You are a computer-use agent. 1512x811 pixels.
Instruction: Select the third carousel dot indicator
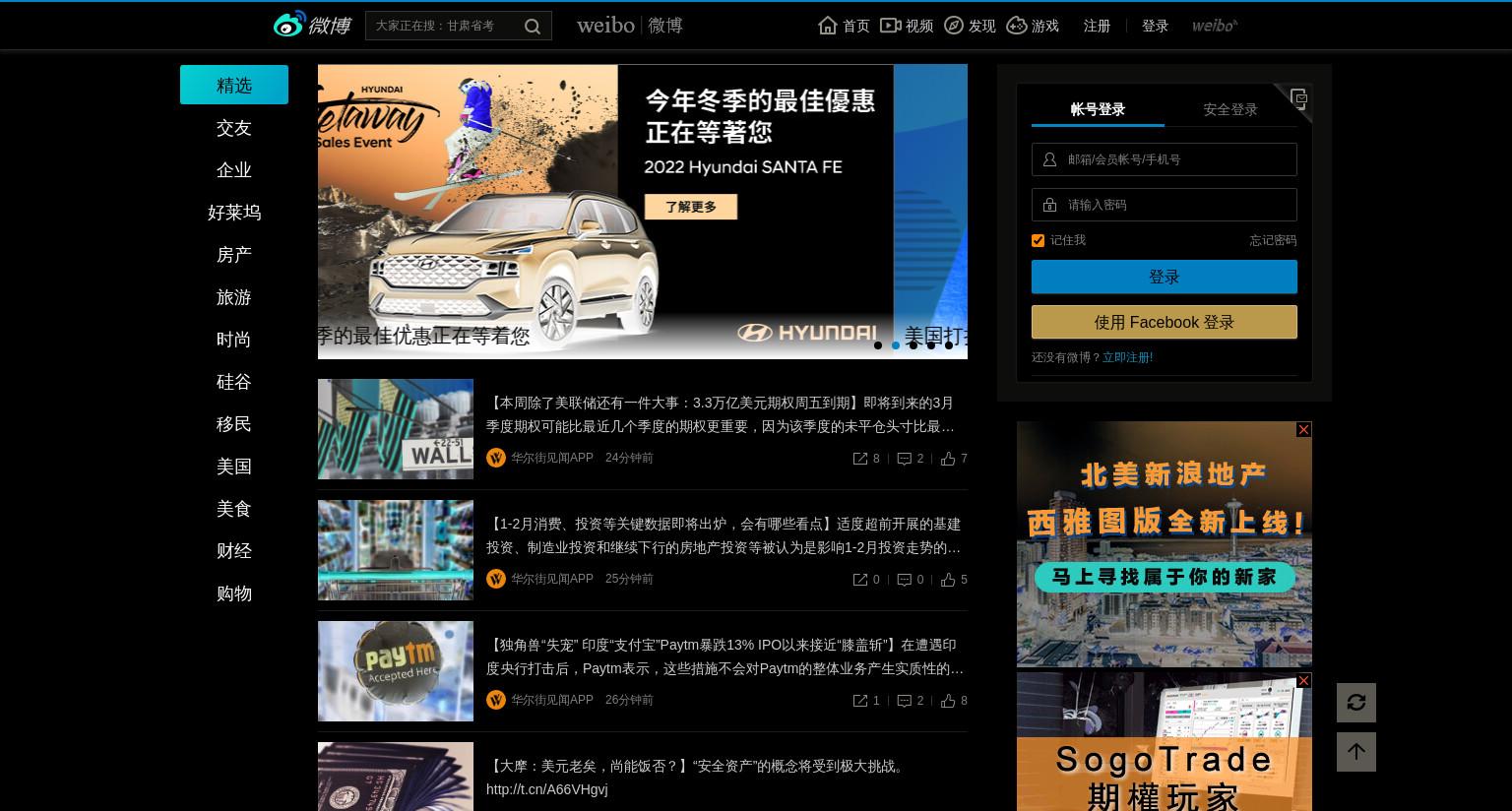coord(913,345)
